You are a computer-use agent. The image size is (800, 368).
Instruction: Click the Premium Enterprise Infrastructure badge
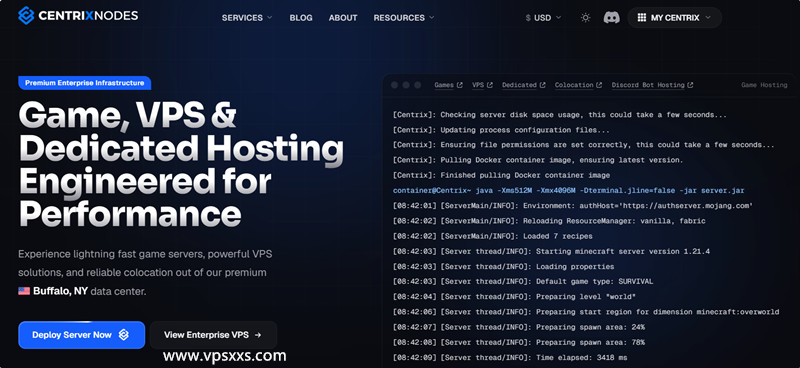(85, 83)
